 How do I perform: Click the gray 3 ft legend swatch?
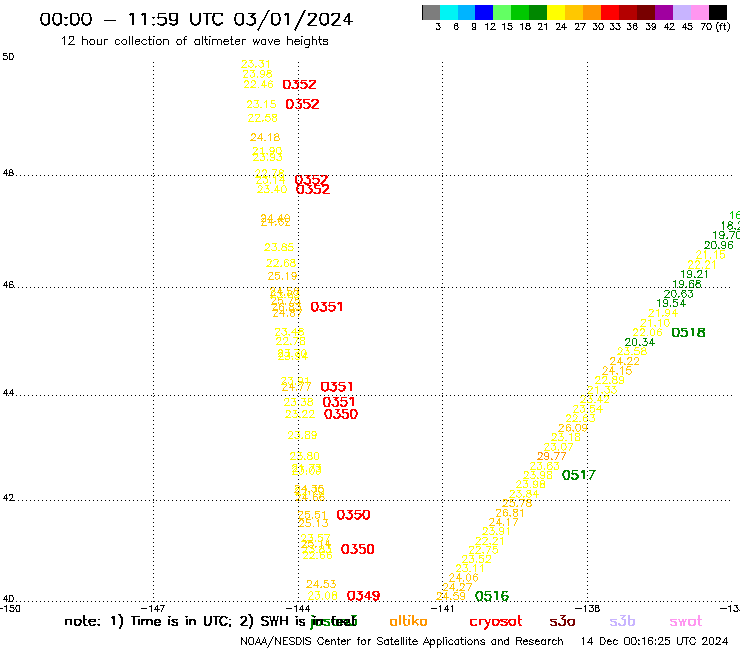pyautogui.click(x=431, y=12)
